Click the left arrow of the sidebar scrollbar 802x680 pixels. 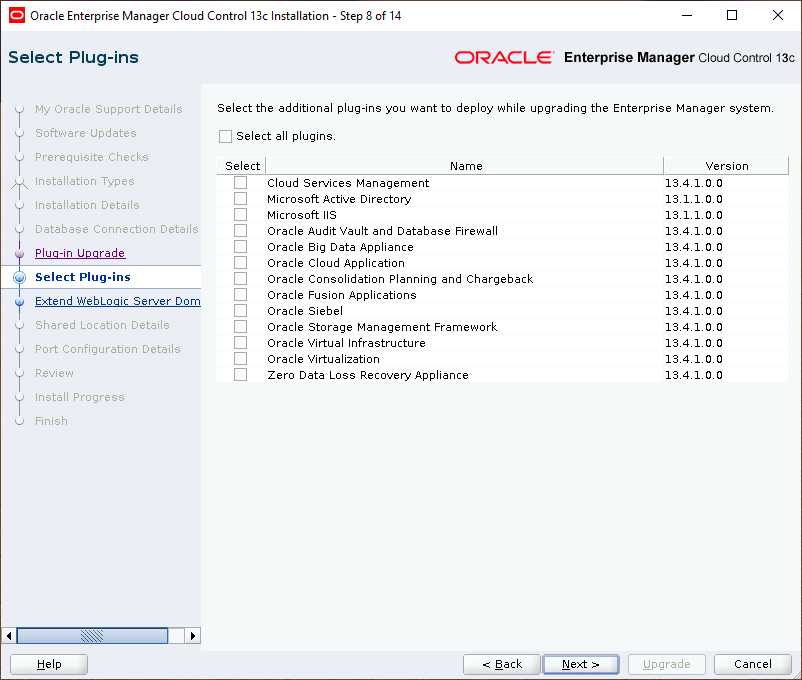pyautogui.click(x=9, y=636)
